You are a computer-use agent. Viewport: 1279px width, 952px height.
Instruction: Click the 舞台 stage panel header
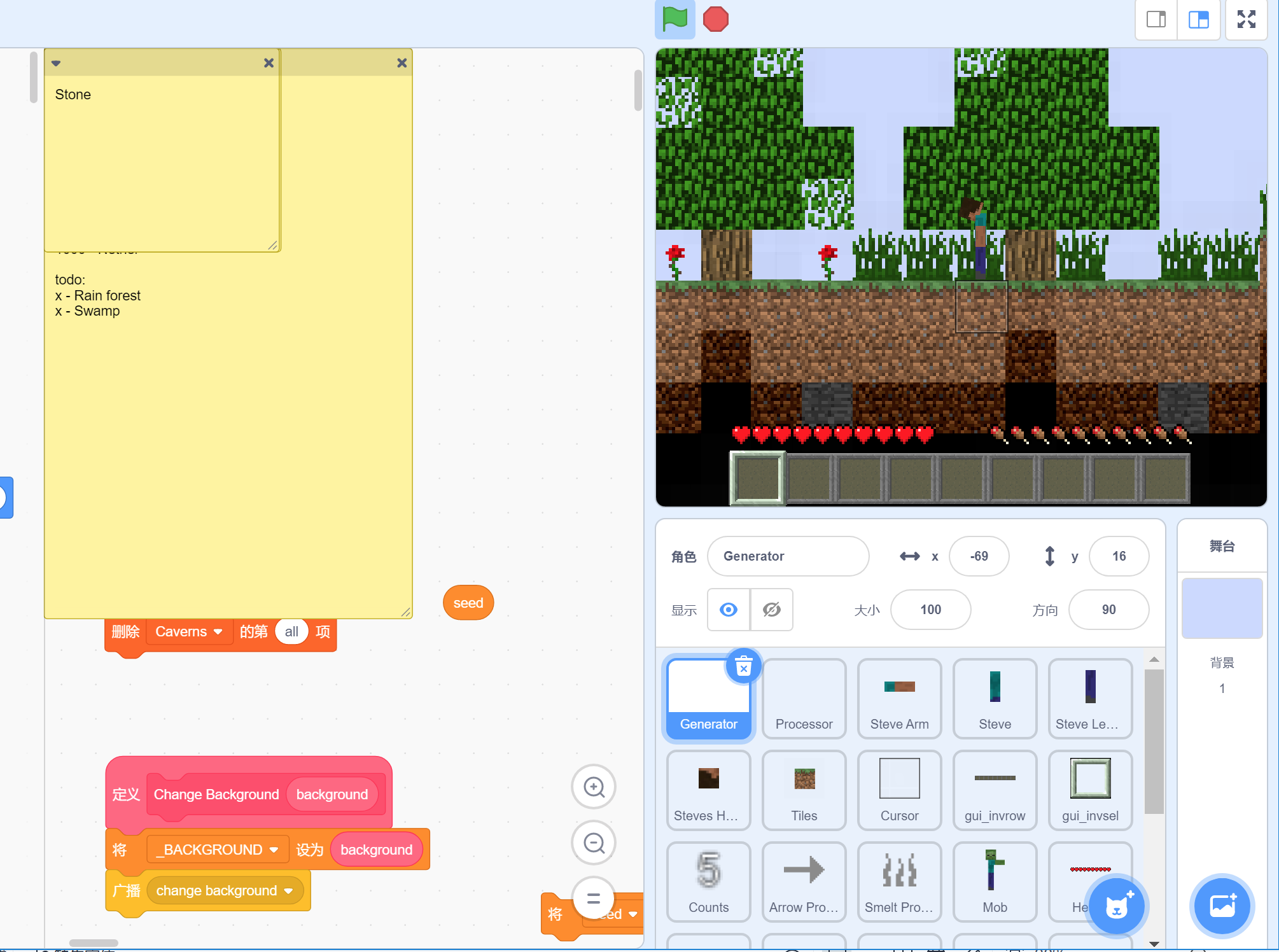coord(1222,546)
